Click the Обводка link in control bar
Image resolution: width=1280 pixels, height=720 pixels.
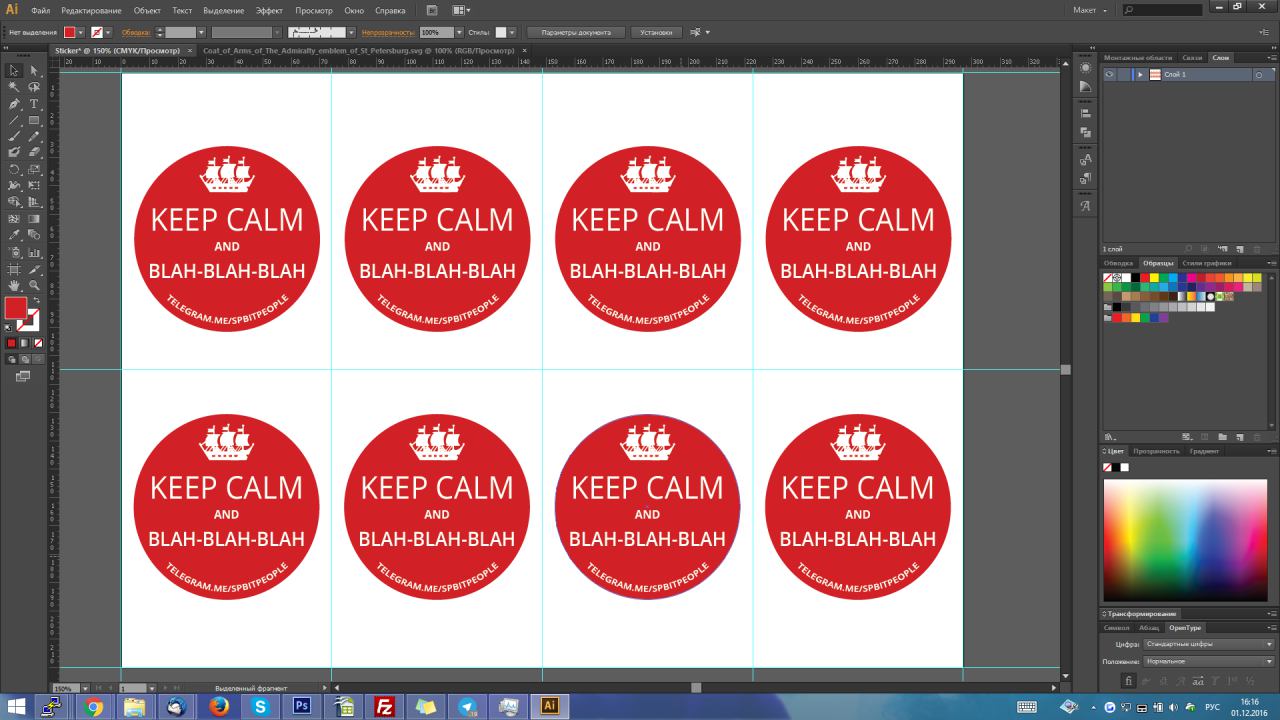pyautogui.click(x=135, y=33)
